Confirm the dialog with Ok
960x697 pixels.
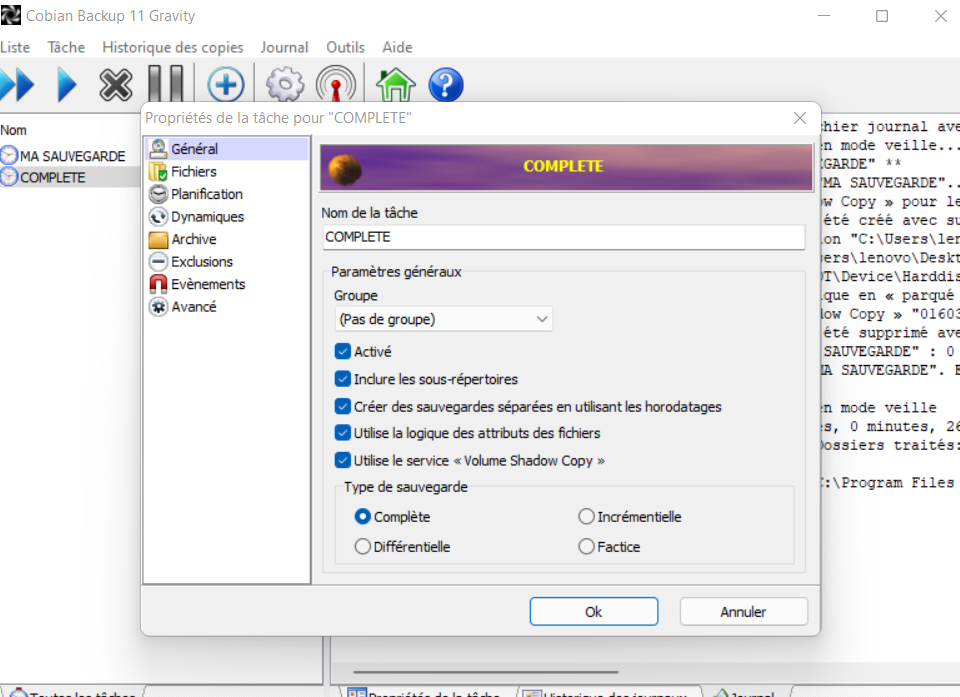pos(594,611)
